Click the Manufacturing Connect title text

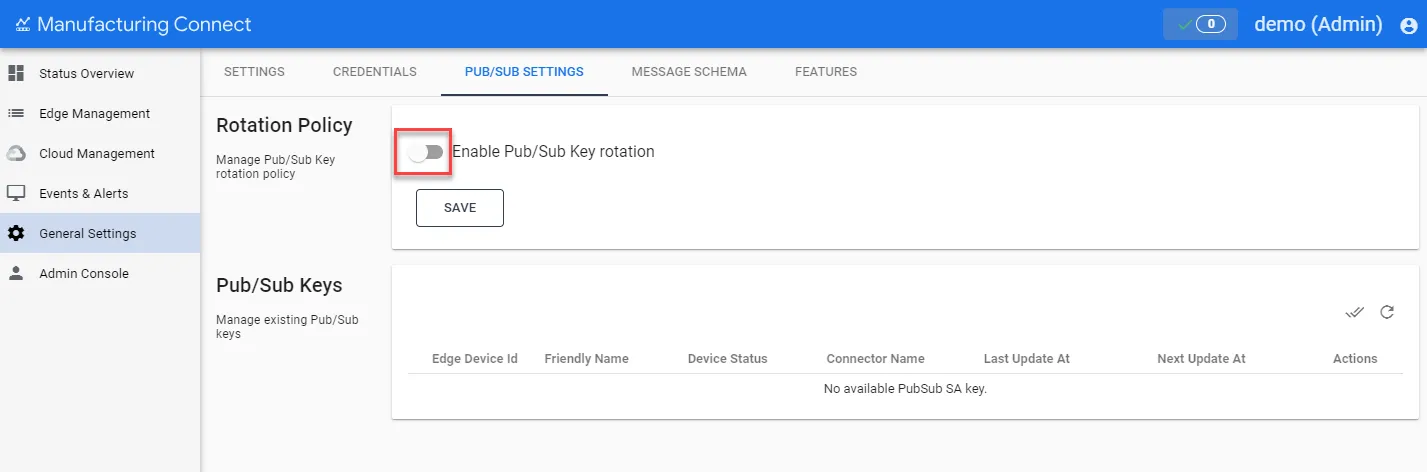tap(144, 24)
